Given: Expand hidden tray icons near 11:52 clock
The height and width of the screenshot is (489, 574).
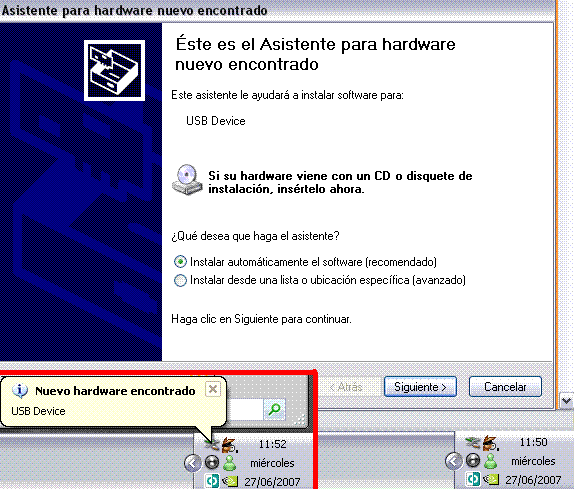Looking at the screenshot, I should [x=193, y=463].
